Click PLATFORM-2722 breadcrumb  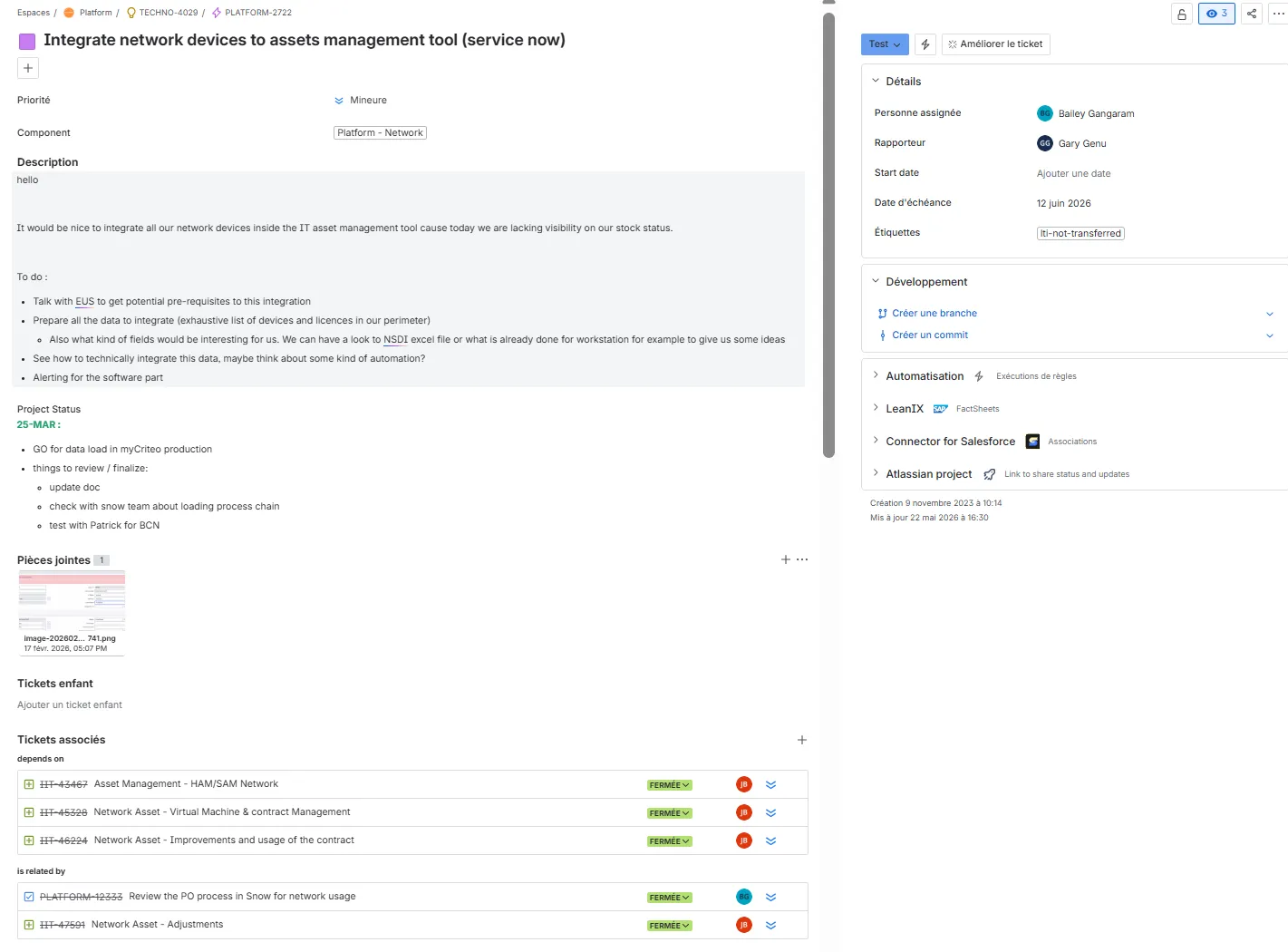(x=257, y=13)
